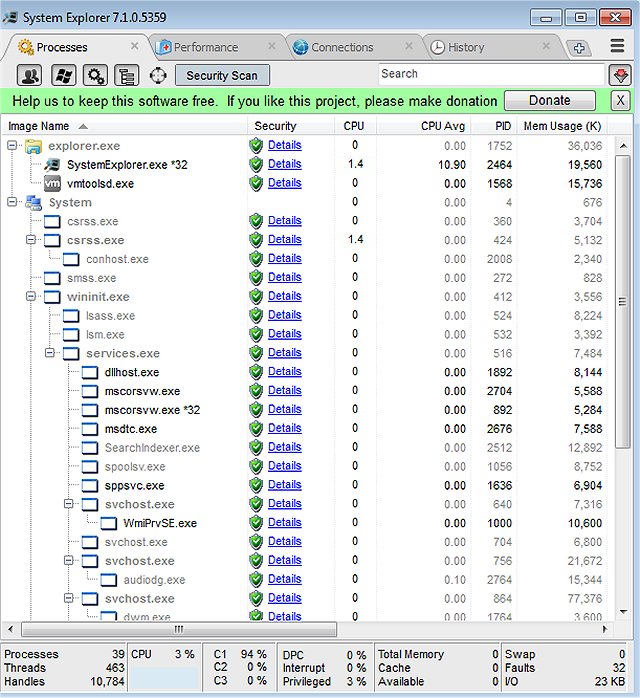
Task: Dismiss the donation banner with X
Action: 620,101
